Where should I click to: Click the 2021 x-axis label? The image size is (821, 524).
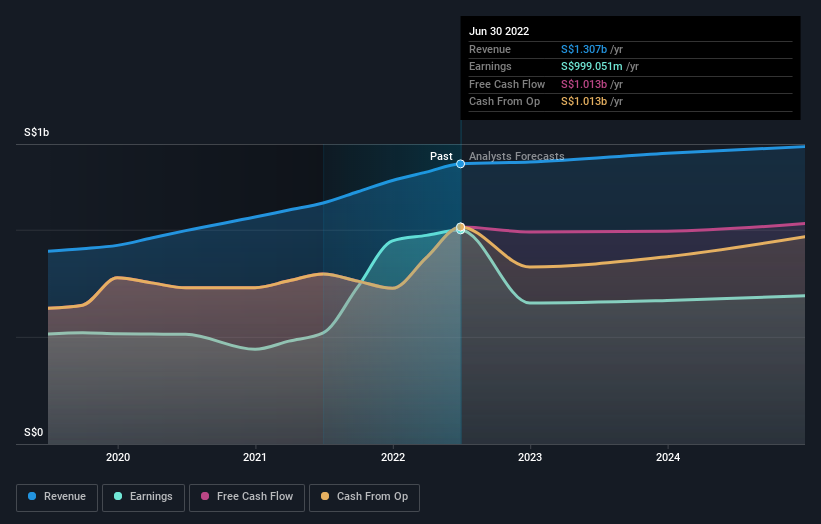[255, 457]
